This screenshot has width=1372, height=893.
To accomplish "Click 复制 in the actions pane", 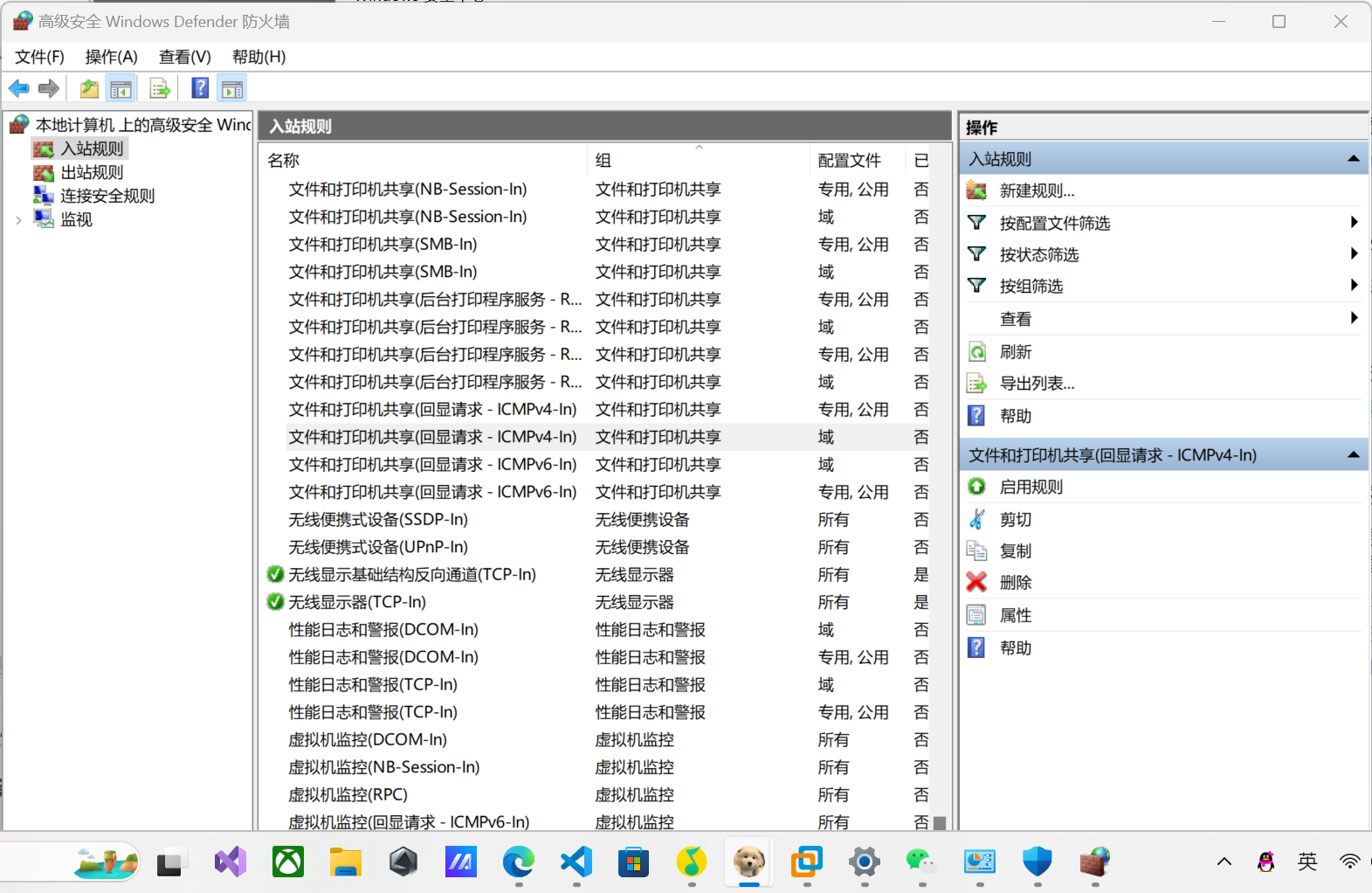I will (1016, 550).
